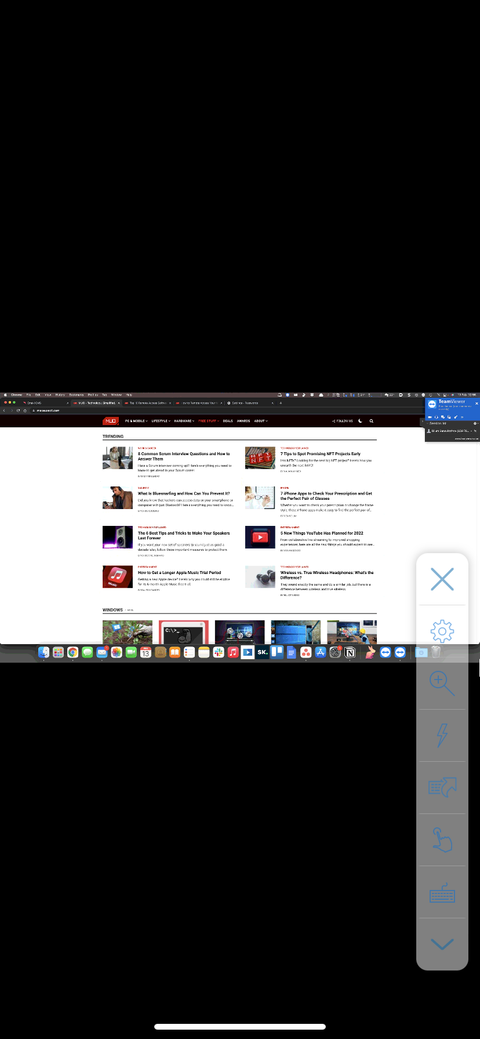
Task: Collapse the TeamViewer toolbar with the down chevron
Action: [442, 944]
